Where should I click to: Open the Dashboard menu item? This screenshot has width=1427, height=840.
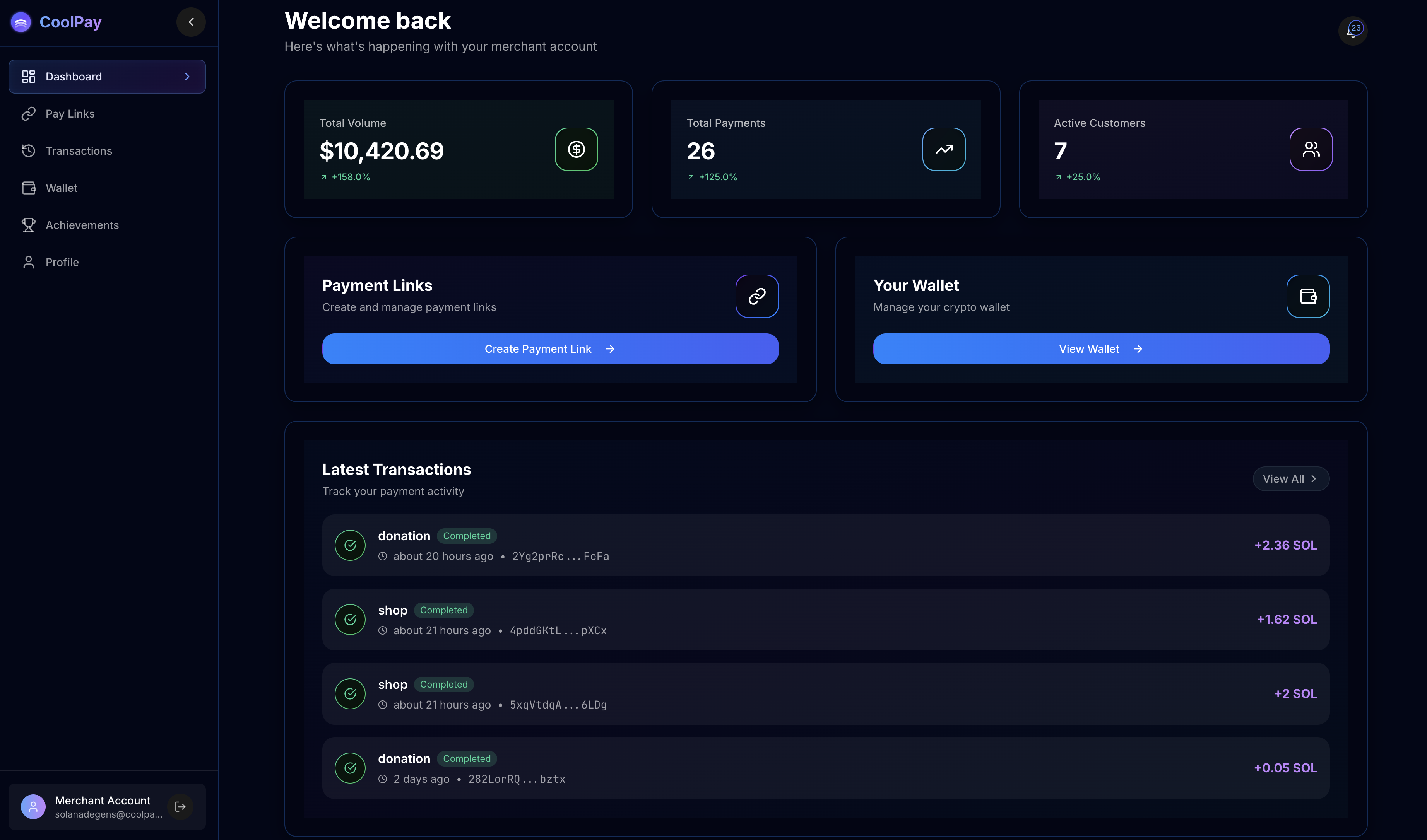[x=107, y=77]
